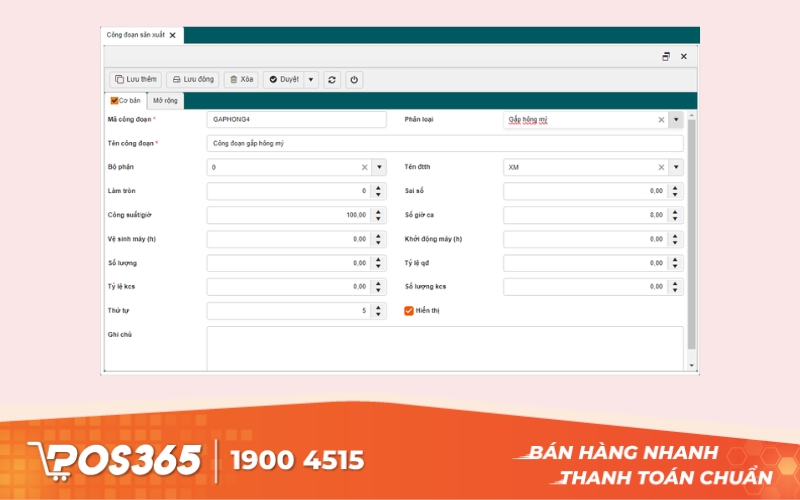This screenshot has width=800, height=500.
Task: Click the power icon in toolbar
Action: [354, 80]
